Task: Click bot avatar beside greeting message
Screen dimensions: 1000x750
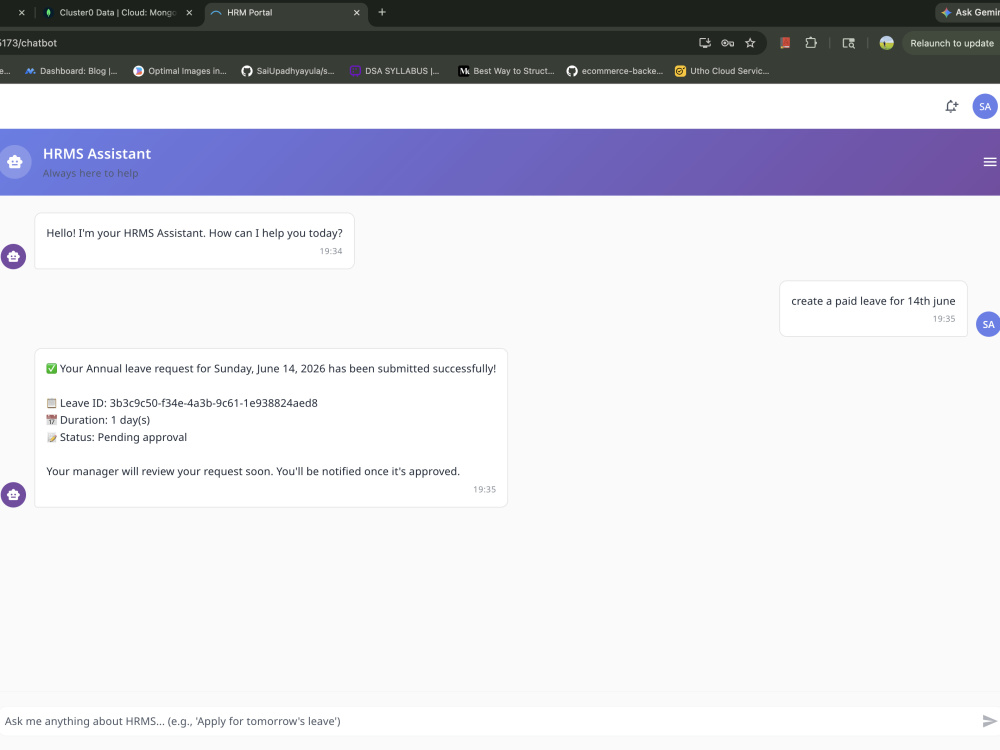Action: point(13,256)
